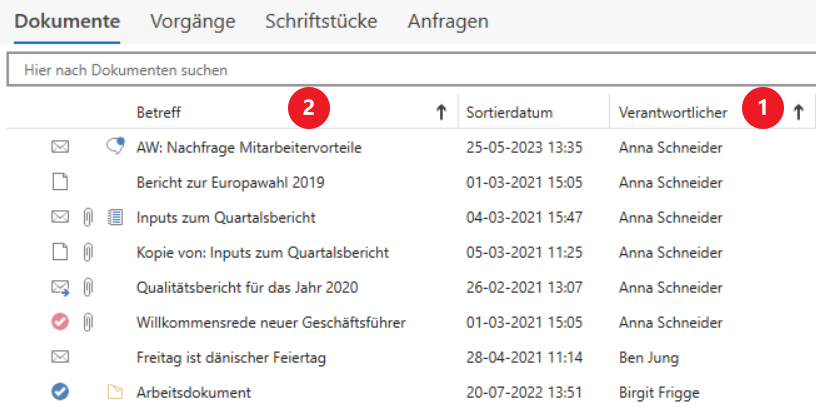The image size is (816, 410).
Task: Click the notes icon beside Inputs zum Quartalsbericht
Action: pos(114,217)
